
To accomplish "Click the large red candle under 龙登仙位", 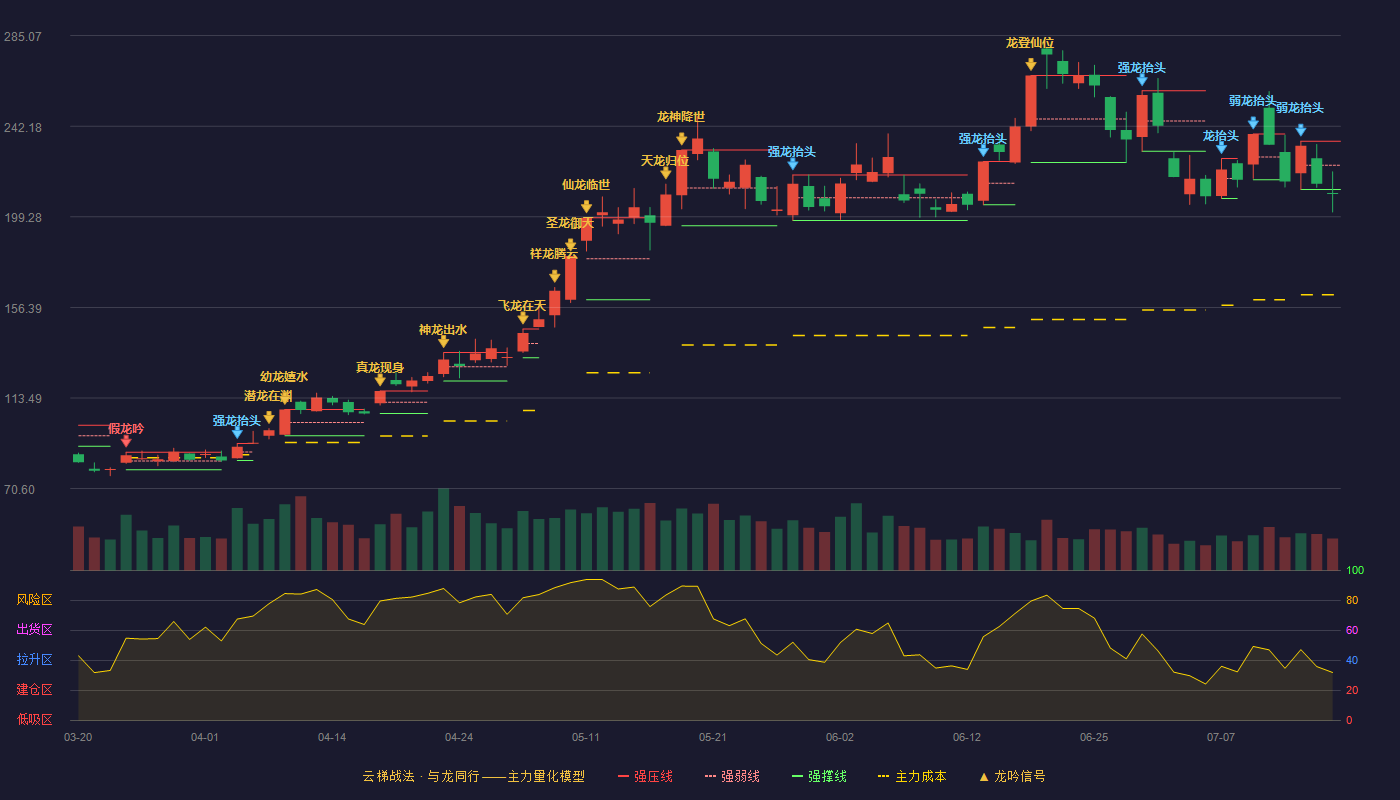I will point(1031,101).
